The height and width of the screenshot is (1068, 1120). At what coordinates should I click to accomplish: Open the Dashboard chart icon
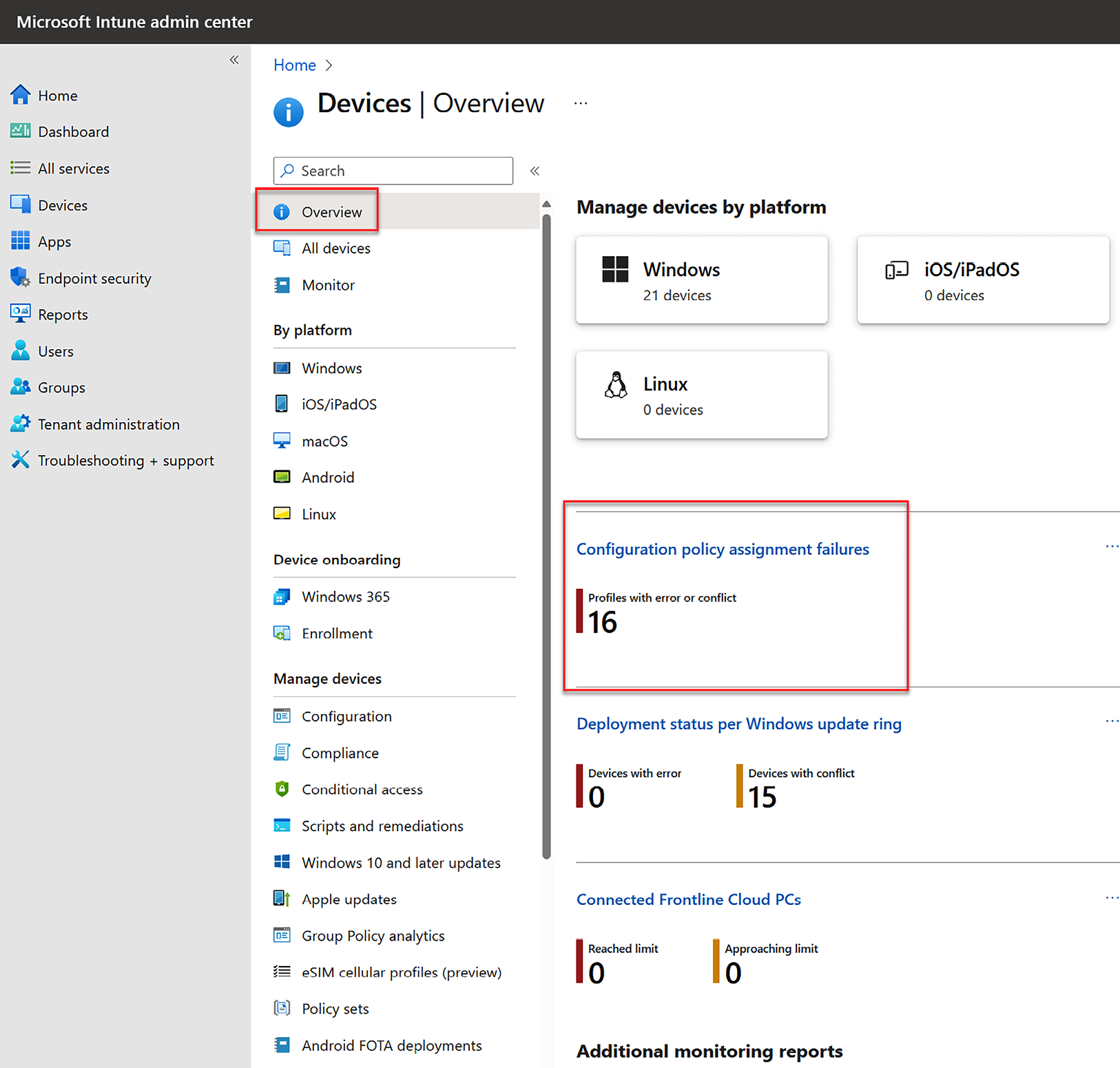pos(21,131)
